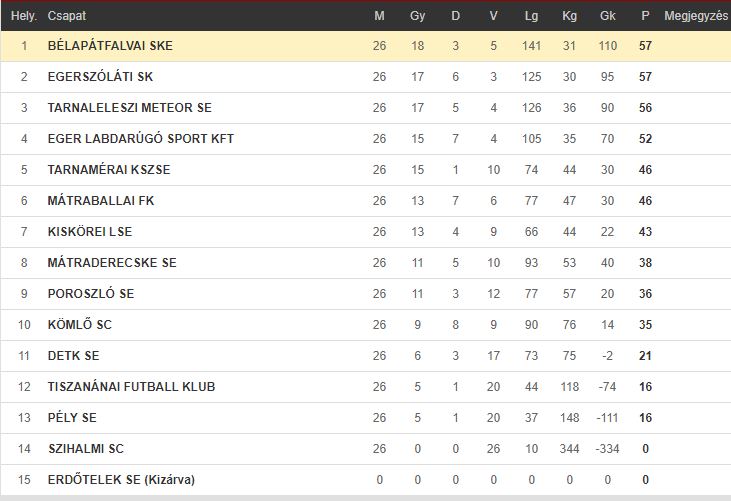
Task: Open MÁTRADERECSKE SE team page
Action: tap(112, 262)
